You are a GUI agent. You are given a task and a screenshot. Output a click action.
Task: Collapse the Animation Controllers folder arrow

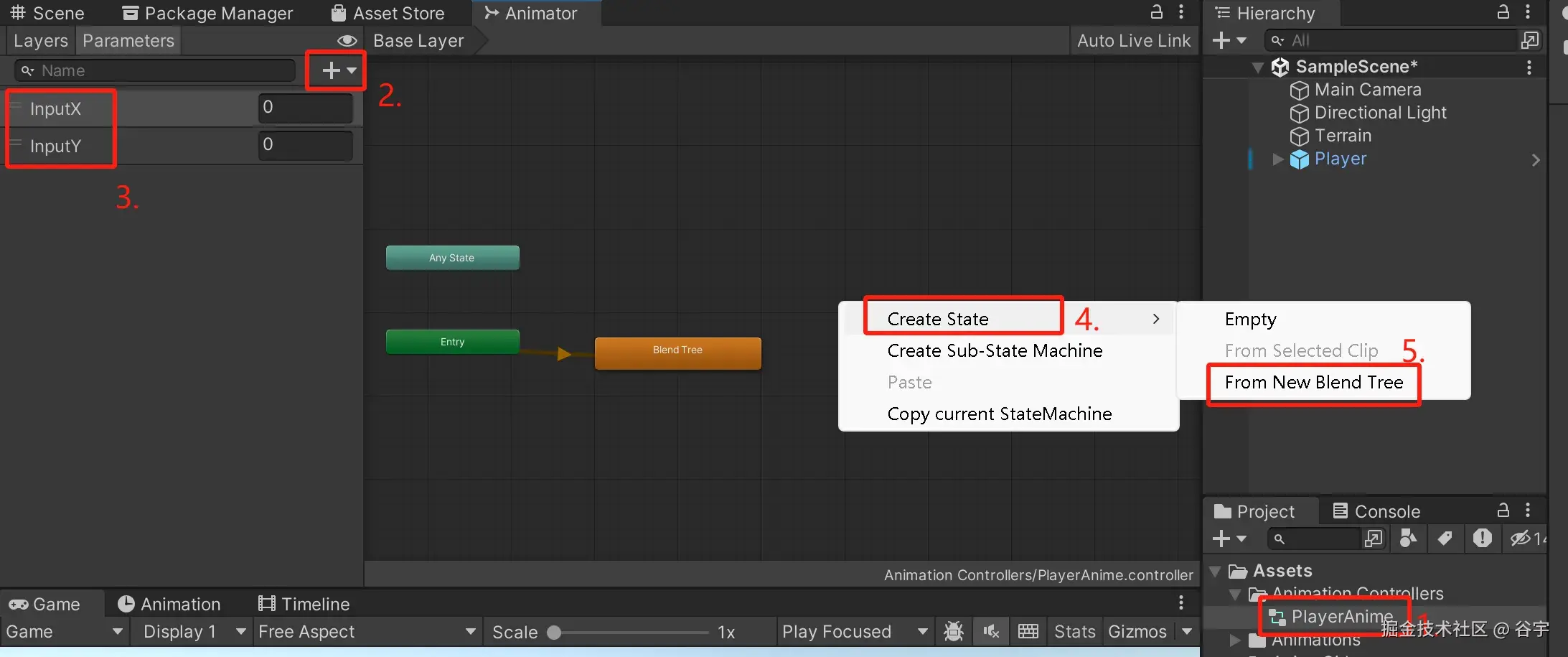coord(1235,595)
